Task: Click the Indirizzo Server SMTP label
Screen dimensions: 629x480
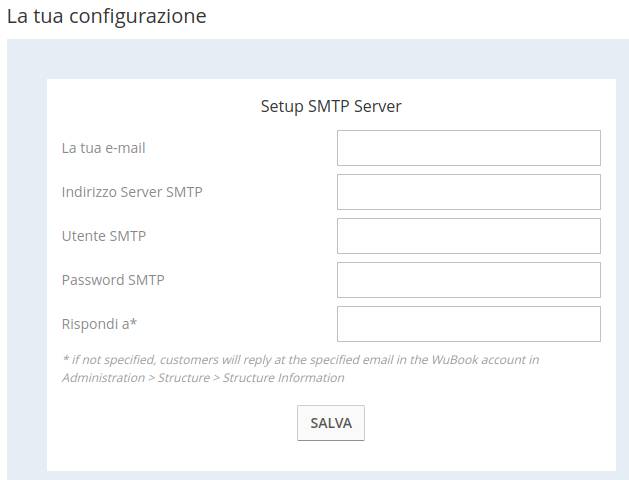Action: pos(132,192)
